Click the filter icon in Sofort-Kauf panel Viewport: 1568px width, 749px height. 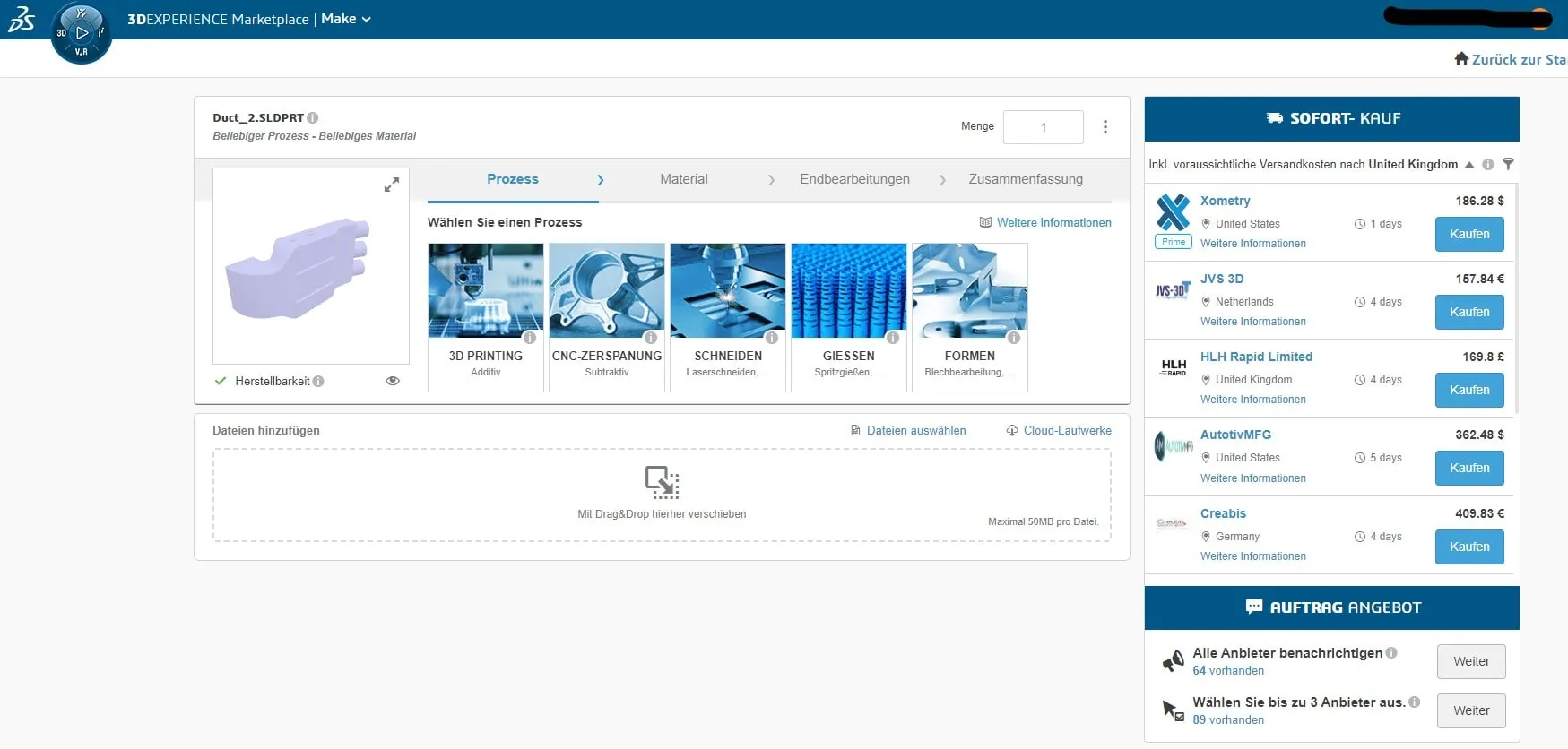[1508, 164]
